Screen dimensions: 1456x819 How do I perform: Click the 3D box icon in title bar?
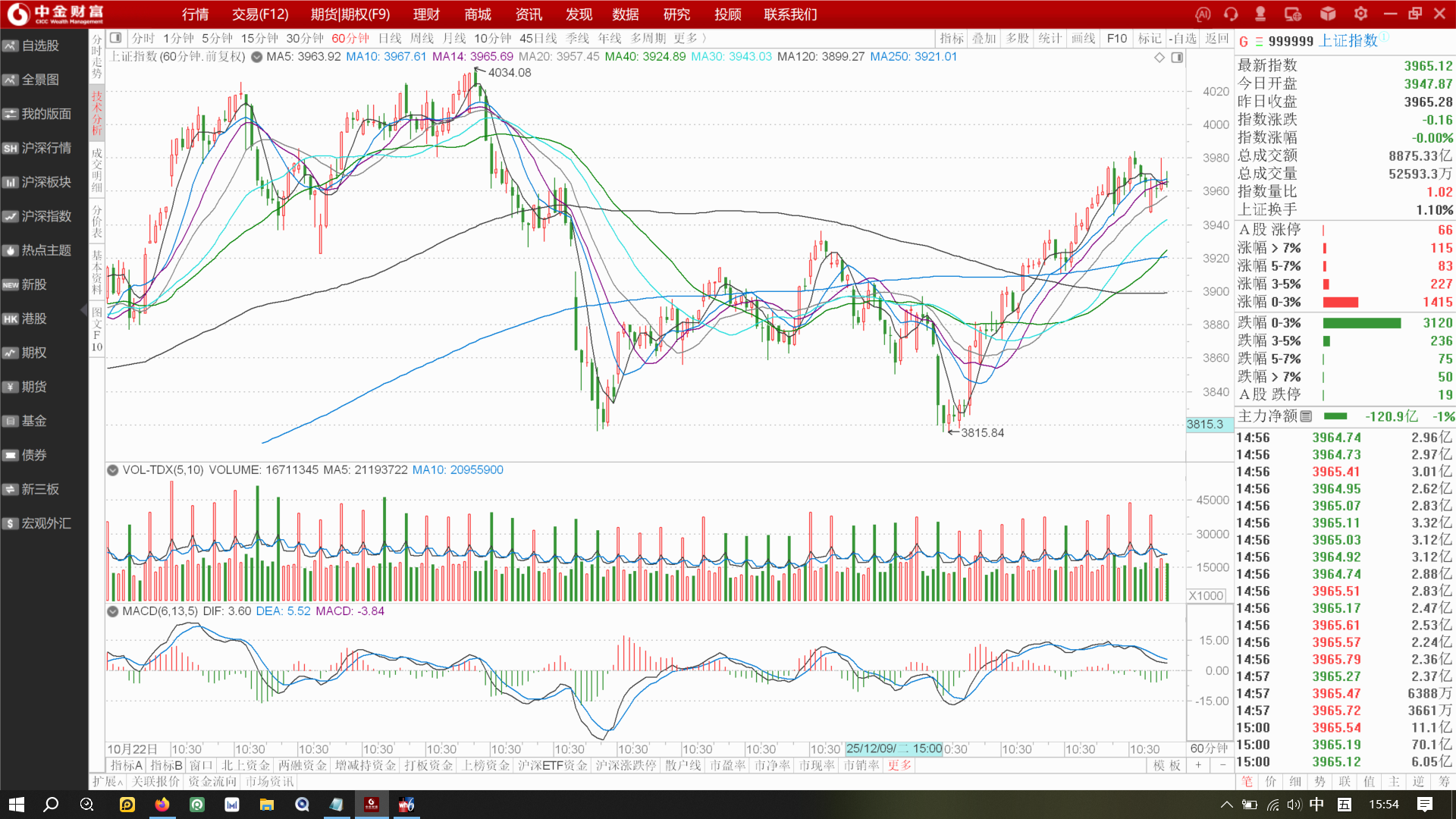[x=1328, y=14]
